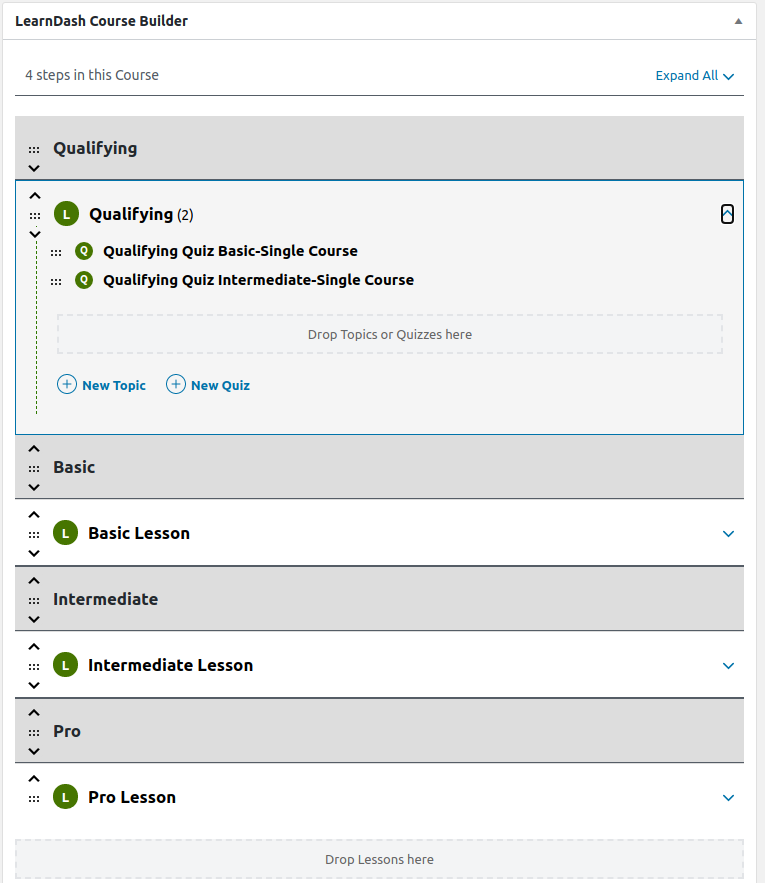
Task: Expand the Basic Lesson row
Action: pyautogui.click(x=728, y=533)
